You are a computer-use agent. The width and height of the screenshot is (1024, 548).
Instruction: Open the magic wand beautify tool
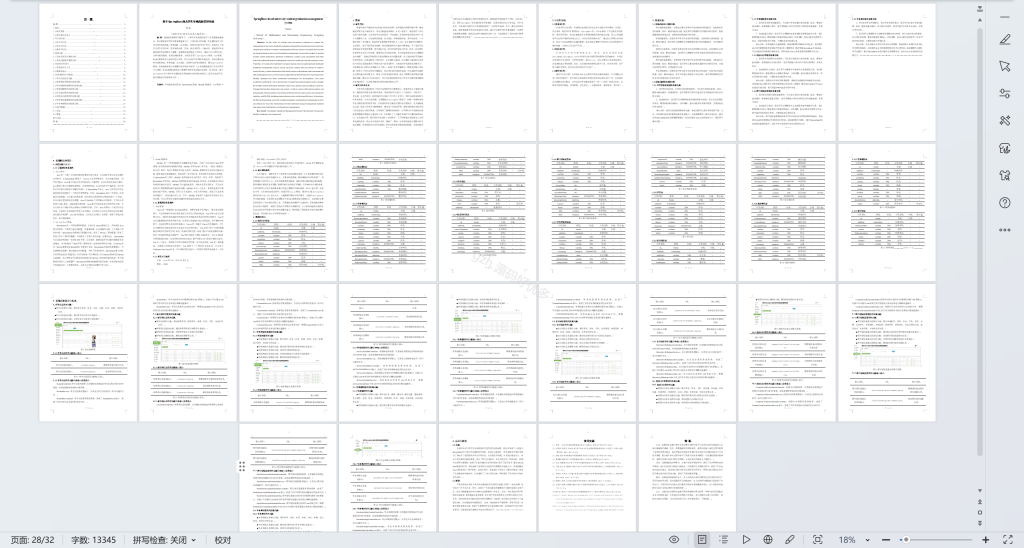click(1004, 121)
